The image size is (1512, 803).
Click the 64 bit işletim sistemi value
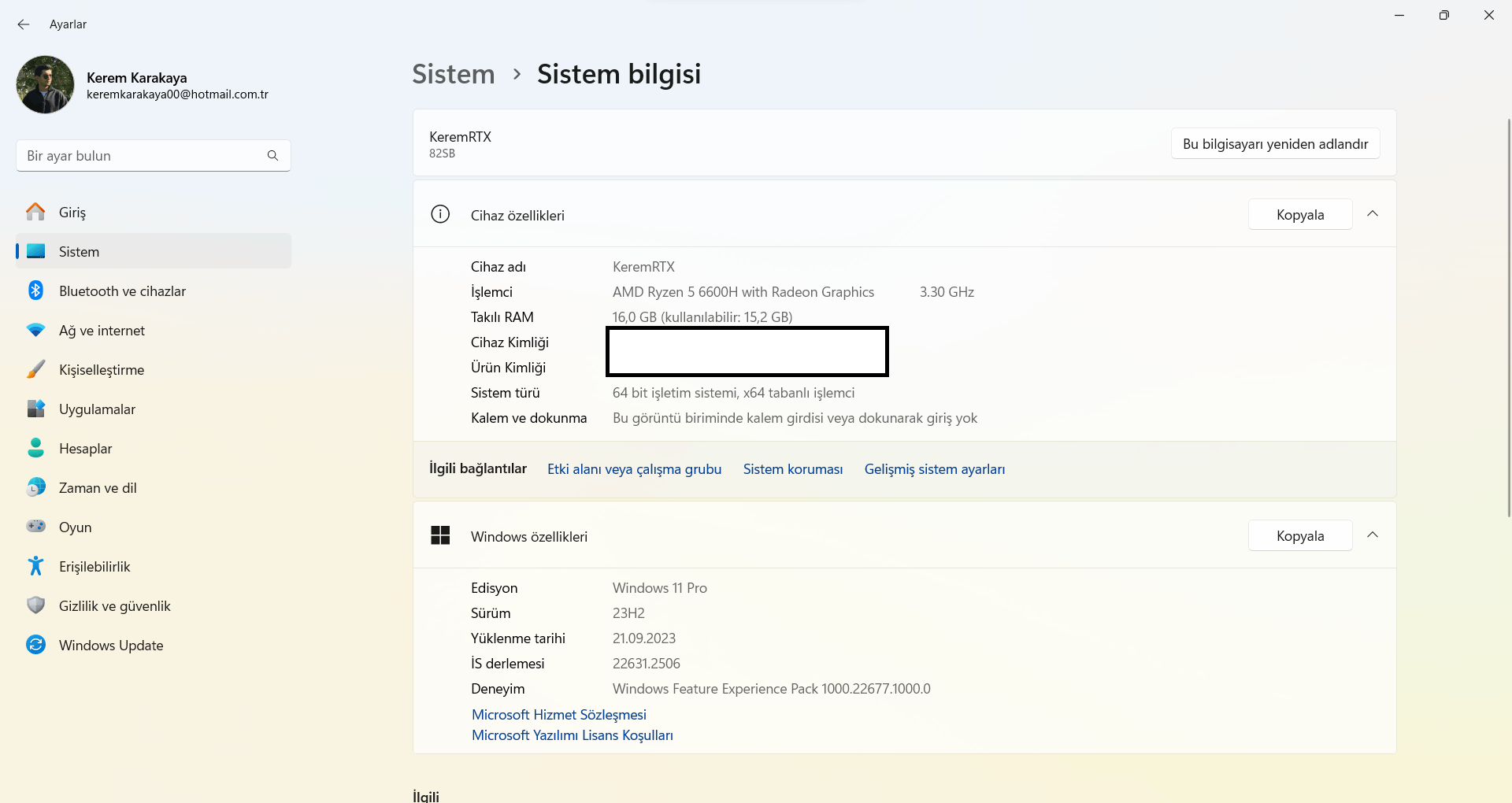click(x=733, y=393)
